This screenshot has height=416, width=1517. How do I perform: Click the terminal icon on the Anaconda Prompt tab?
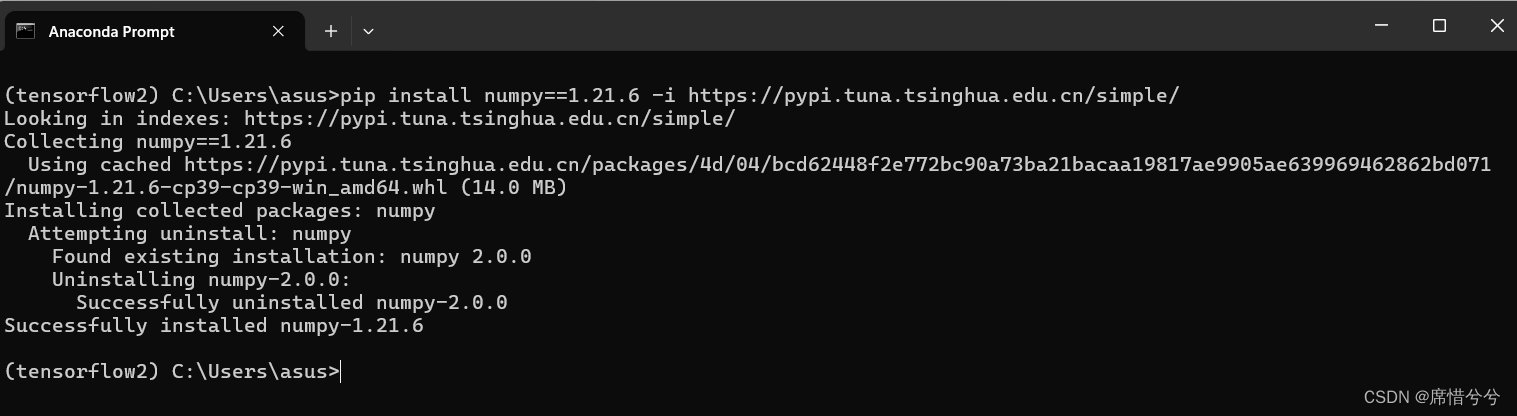point(26,31)
